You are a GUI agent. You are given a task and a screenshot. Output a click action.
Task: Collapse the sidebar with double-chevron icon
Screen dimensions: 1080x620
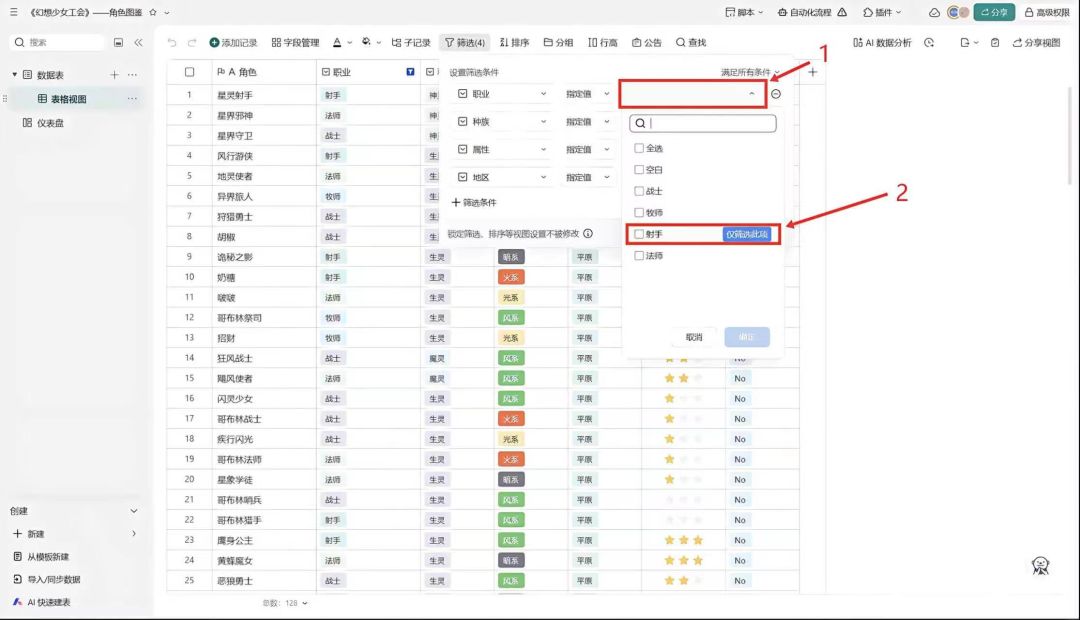(138, 43)
